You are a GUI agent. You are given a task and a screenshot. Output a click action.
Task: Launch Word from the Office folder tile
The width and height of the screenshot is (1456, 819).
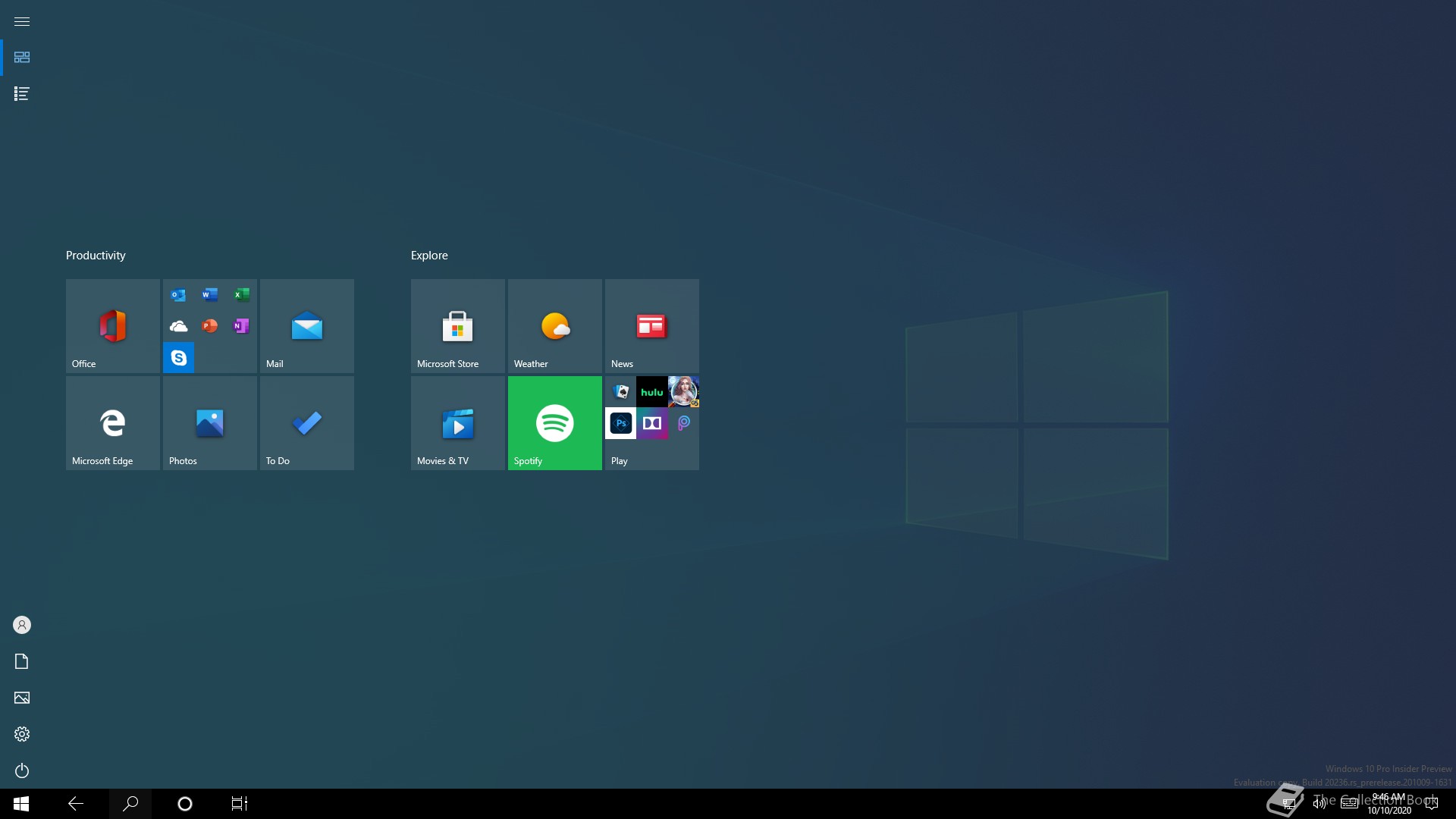point(210,295)
